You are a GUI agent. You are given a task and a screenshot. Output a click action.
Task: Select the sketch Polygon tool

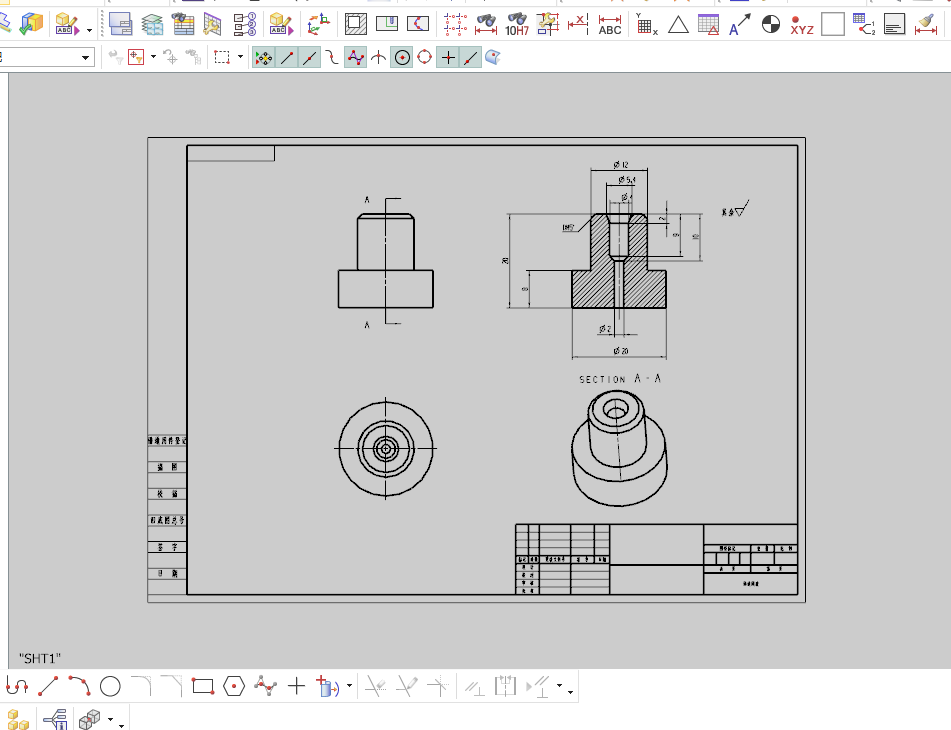pyautogui.click(x=234, y=686)
